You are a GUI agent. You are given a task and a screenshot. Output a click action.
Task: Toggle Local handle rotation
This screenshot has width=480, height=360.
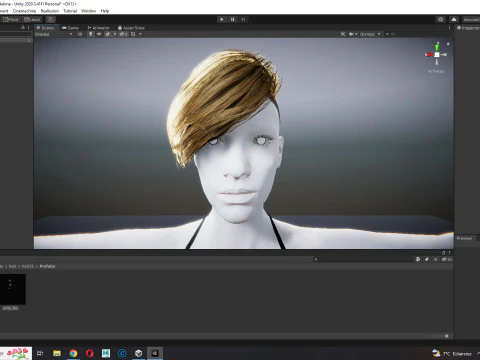32,19
